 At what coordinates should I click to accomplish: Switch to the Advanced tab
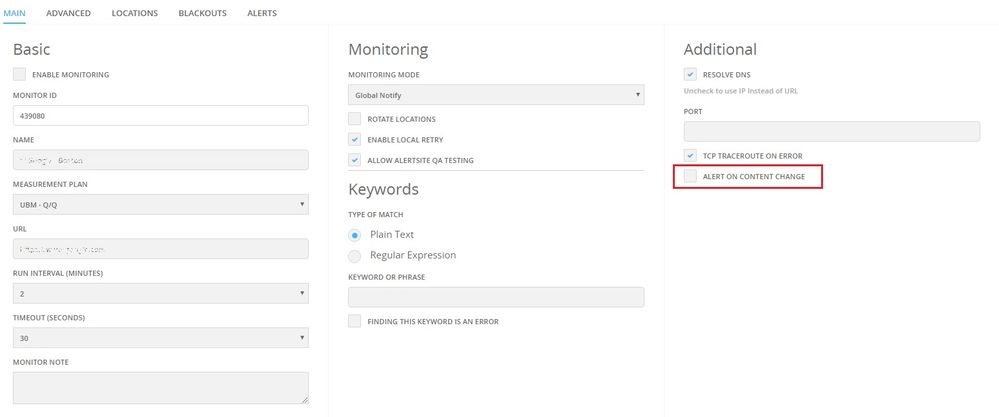coord(68,13)
